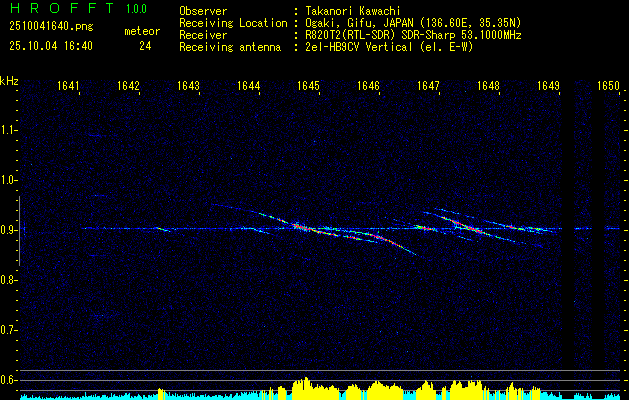Click the kHz axis unit label
The width and height of the screenshot is (629, 400).
[x=10, y=81]
